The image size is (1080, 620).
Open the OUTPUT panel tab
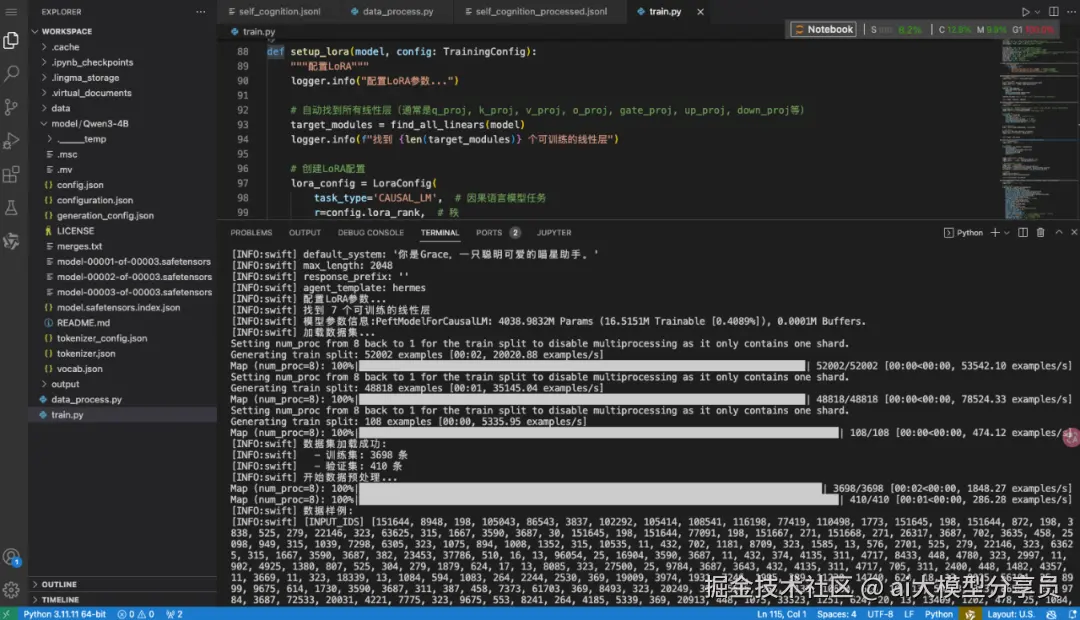click(305, 233)
